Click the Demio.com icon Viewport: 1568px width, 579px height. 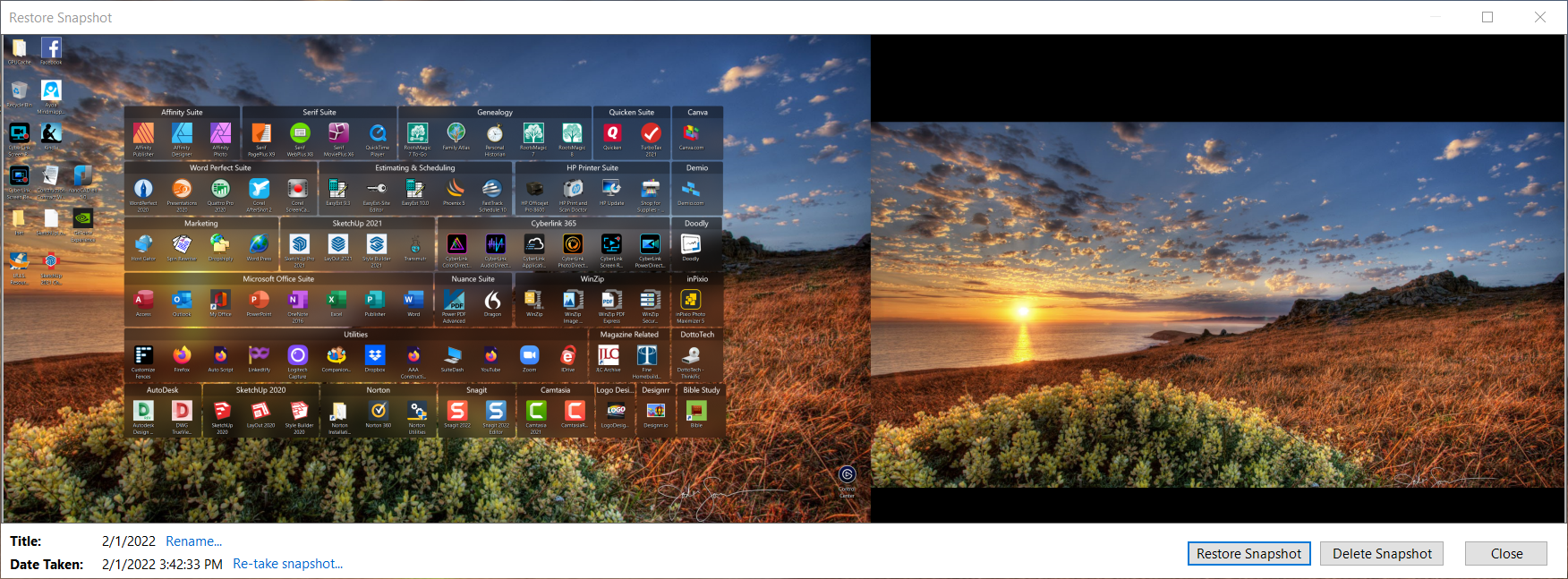[691, 192]
